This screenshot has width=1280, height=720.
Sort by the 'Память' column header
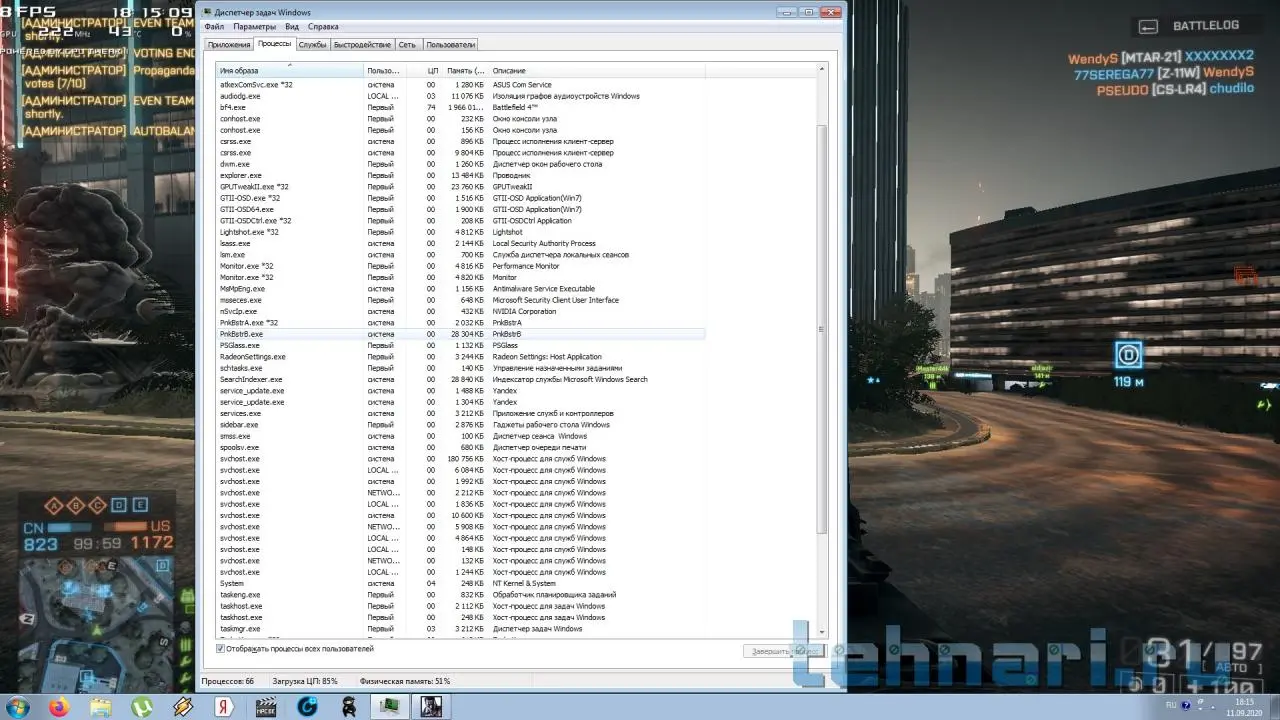tap(465, 71)
